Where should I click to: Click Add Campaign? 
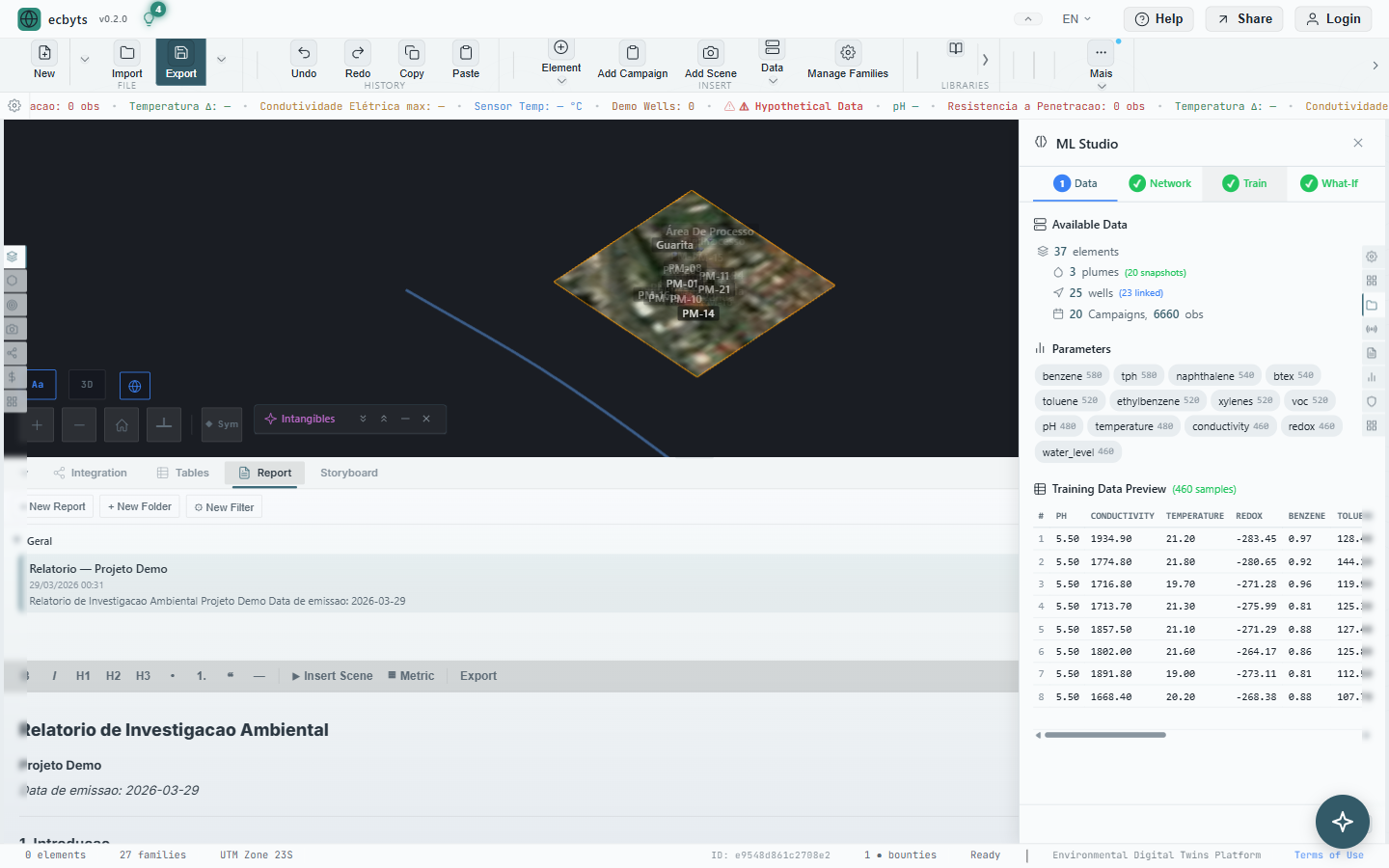(633, 60)
